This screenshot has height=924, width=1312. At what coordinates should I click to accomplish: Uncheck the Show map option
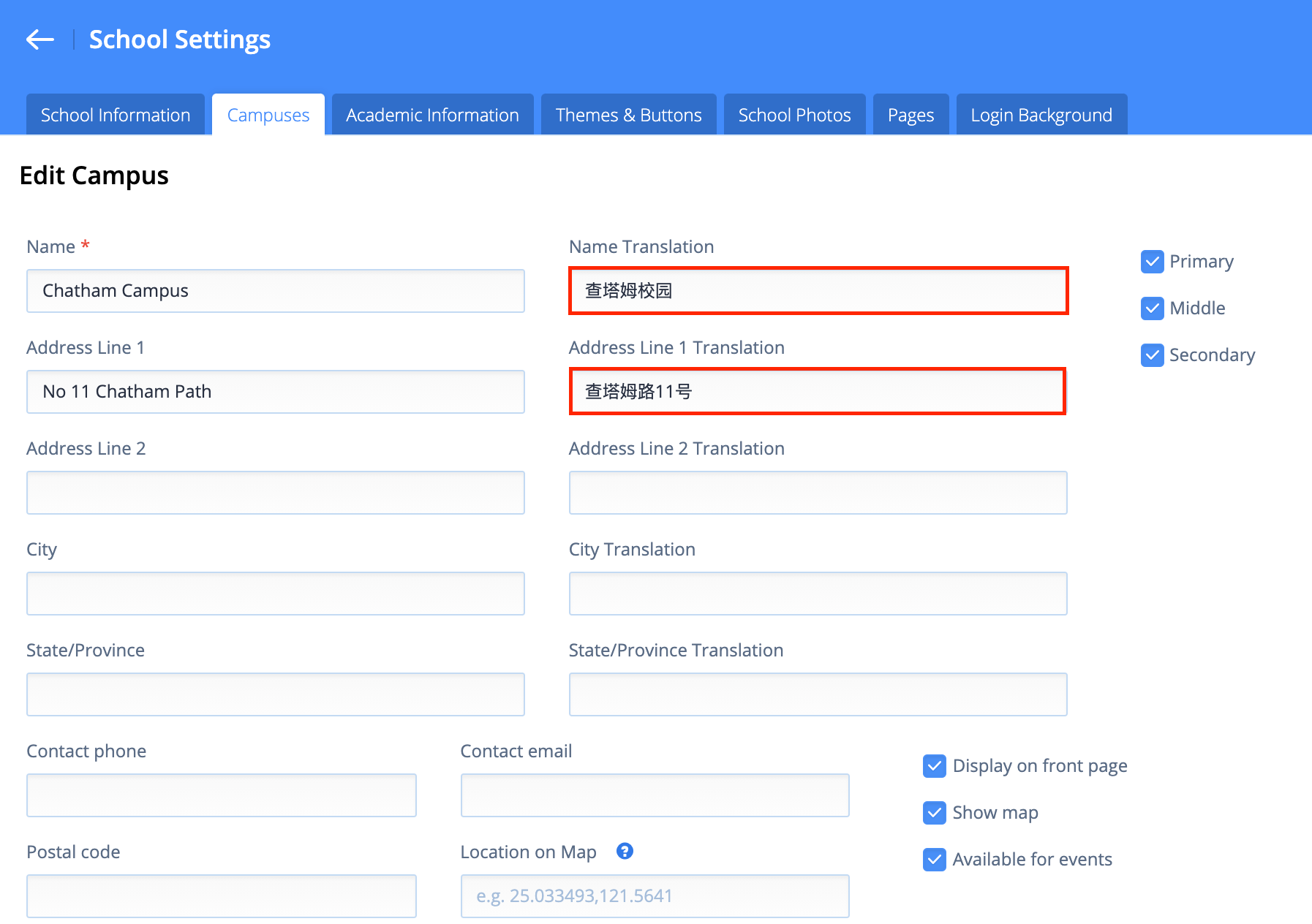(935, 813)
